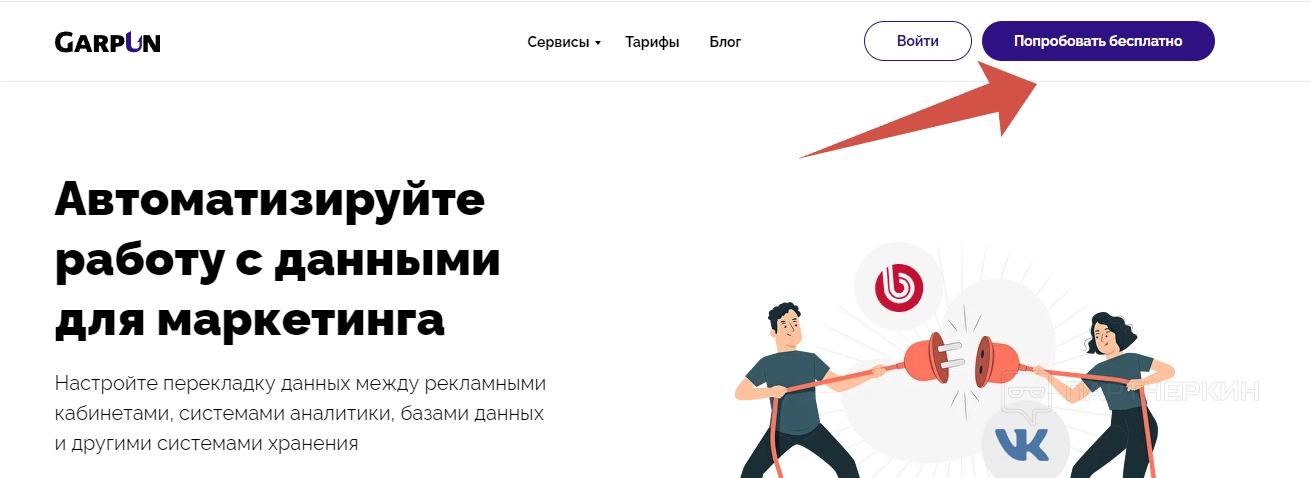The image size is (1311, 478).
Task: Click the headline line для маркетинга
Action: pyautogui.click(x=250, y=319)
